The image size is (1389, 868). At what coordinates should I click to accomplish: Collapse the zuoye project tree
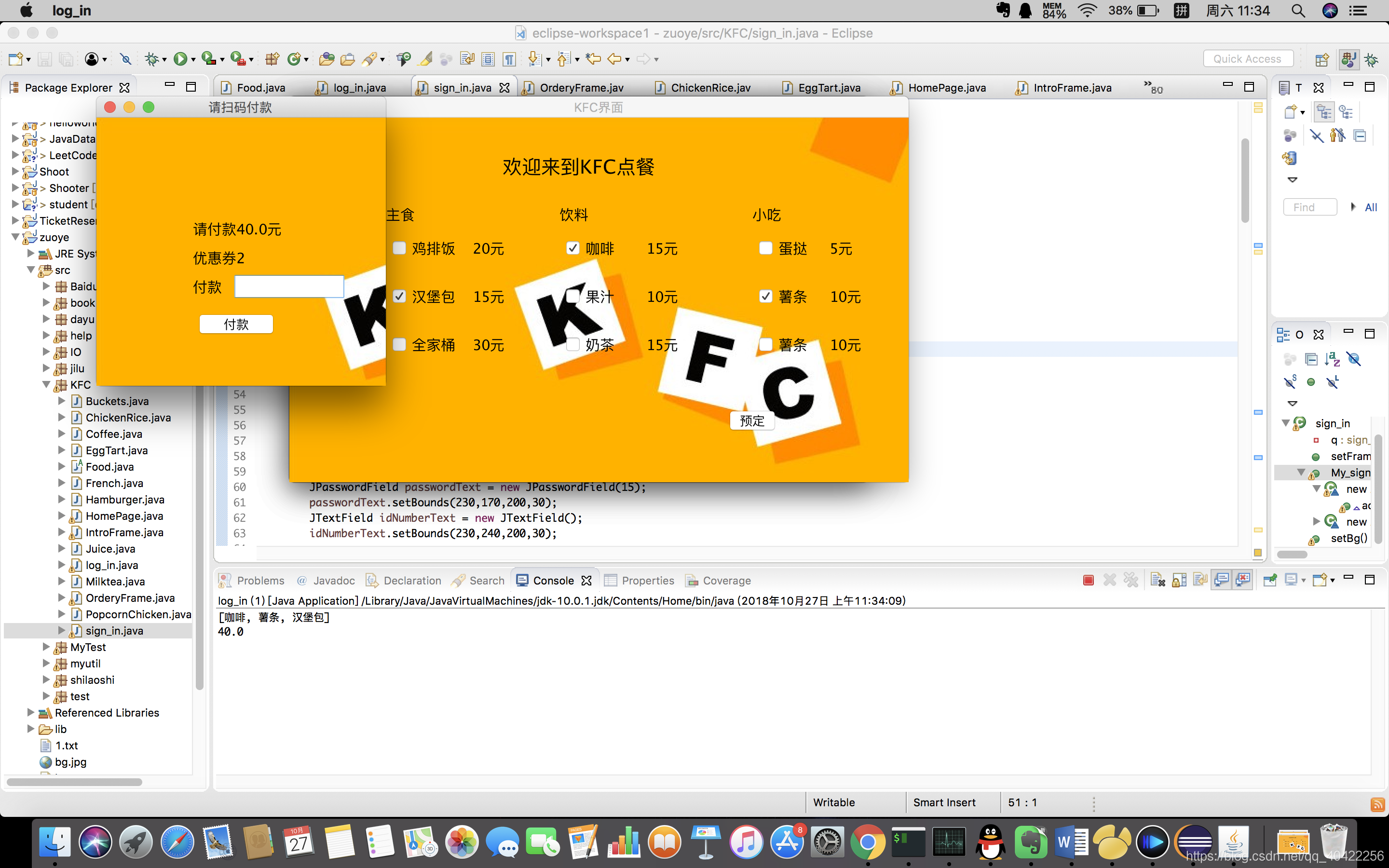[15, 237]
